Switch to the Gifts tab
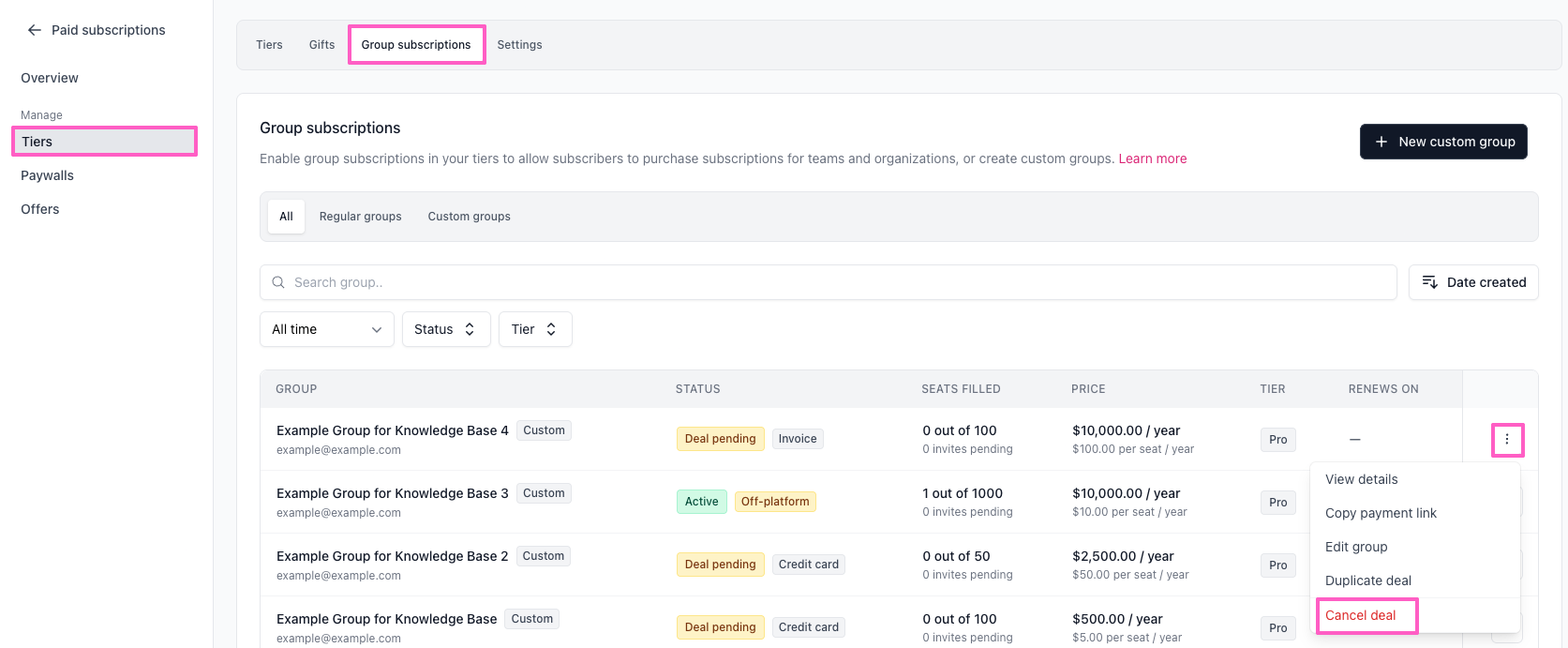The height and width of the screenshot is (648, 1568). click(x=321, y=45)
